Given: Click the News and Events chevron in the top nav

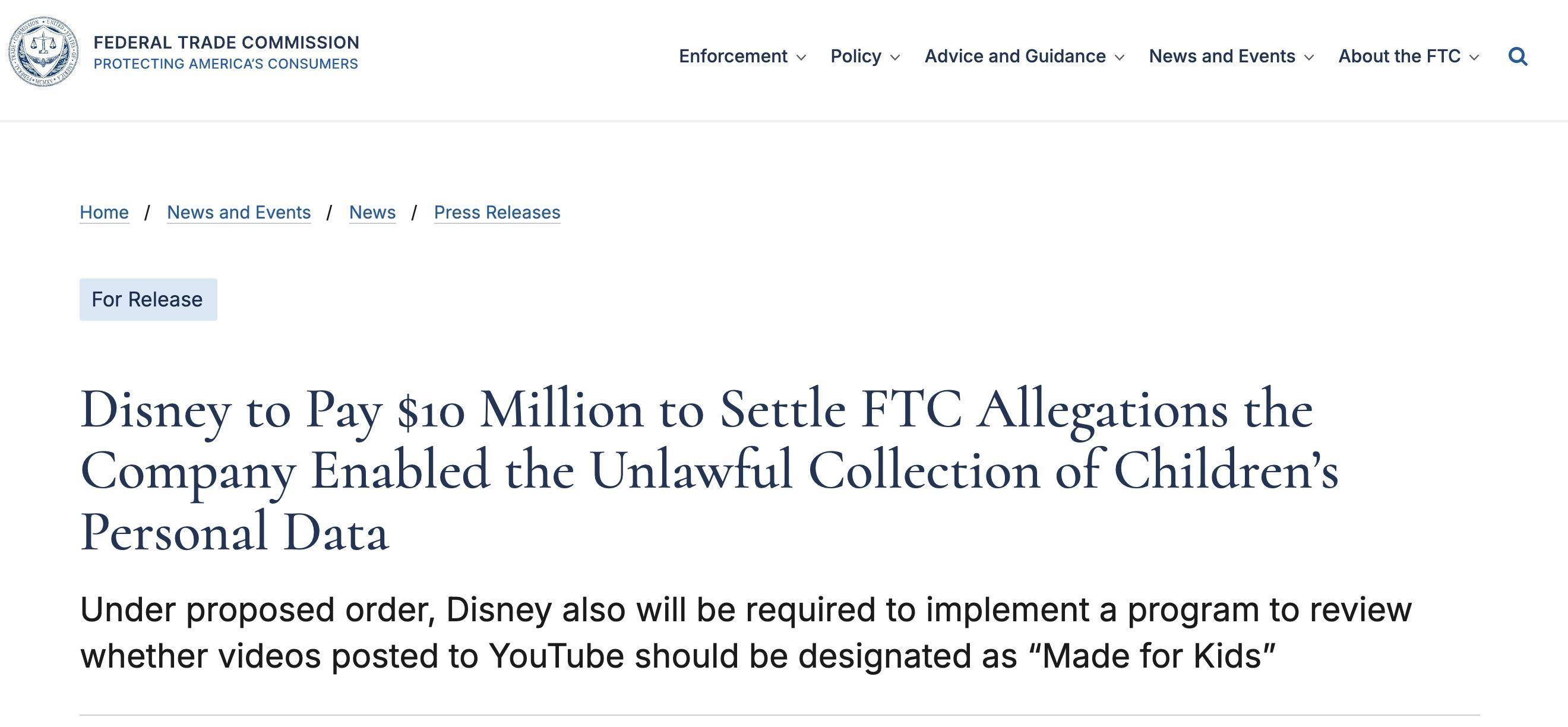Looking at the screenshot, I should pos(1308,57).
